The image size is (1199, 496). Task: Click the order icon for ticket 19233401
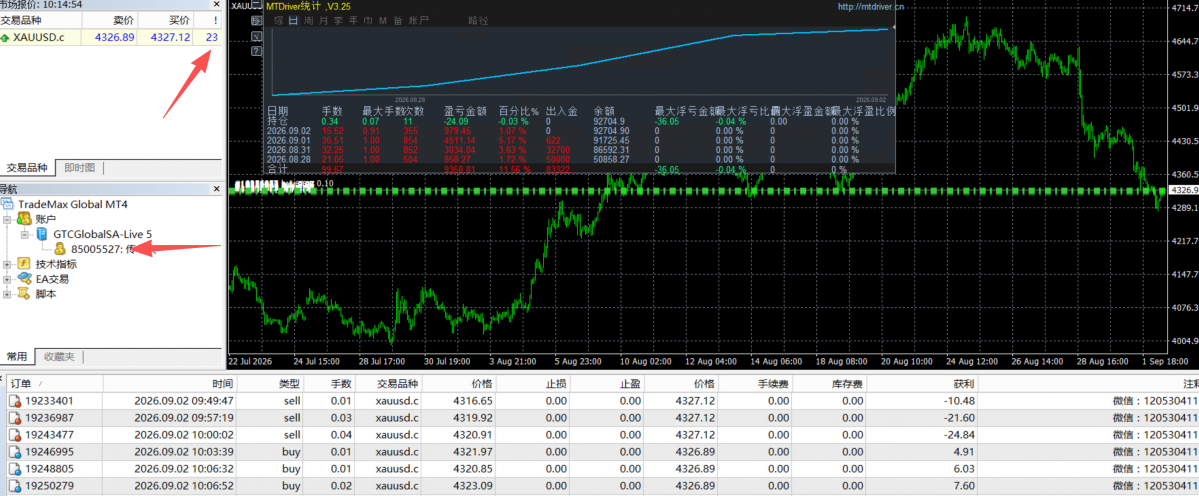click(x=15, y=400)
